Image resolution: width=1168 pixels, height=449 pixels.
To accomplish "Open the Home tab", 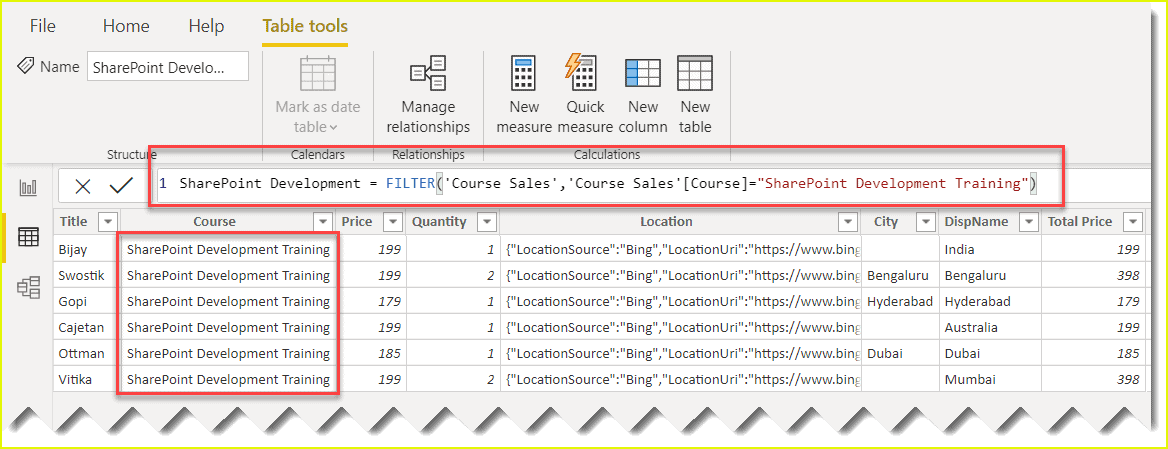I will pos(126,26).
